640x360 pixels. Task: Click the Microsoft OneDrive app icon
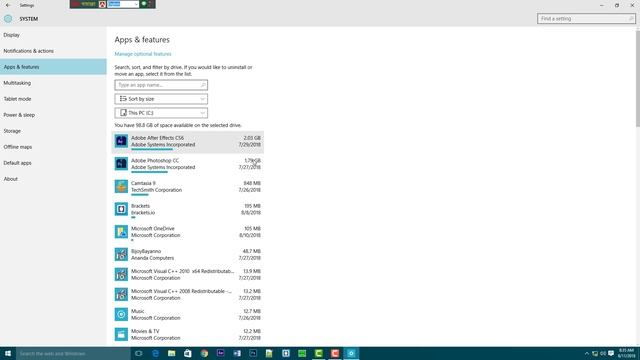tap(121, 232)
